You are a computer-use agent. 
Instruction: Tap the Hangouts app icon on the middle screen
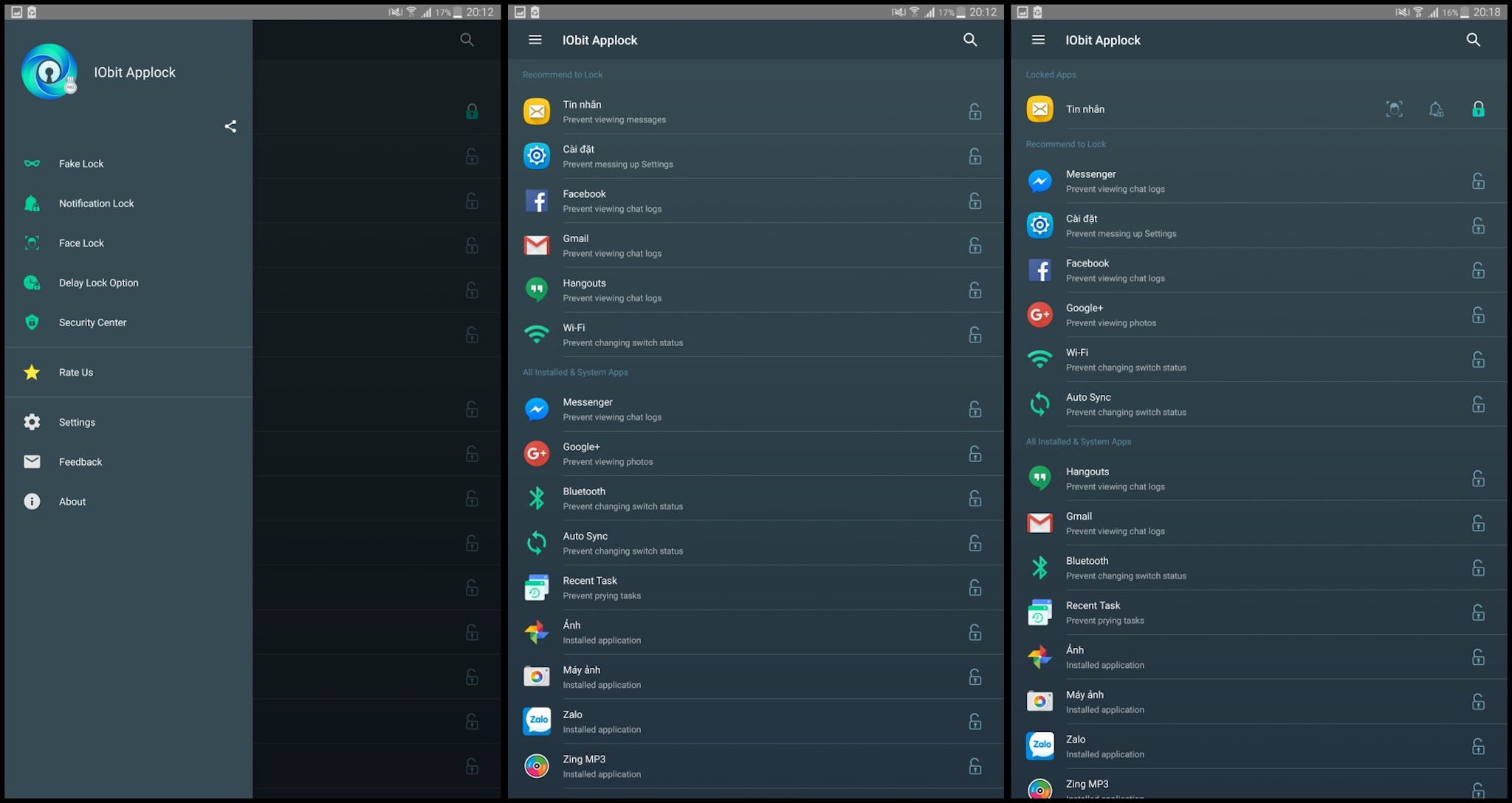coord(537,290)
